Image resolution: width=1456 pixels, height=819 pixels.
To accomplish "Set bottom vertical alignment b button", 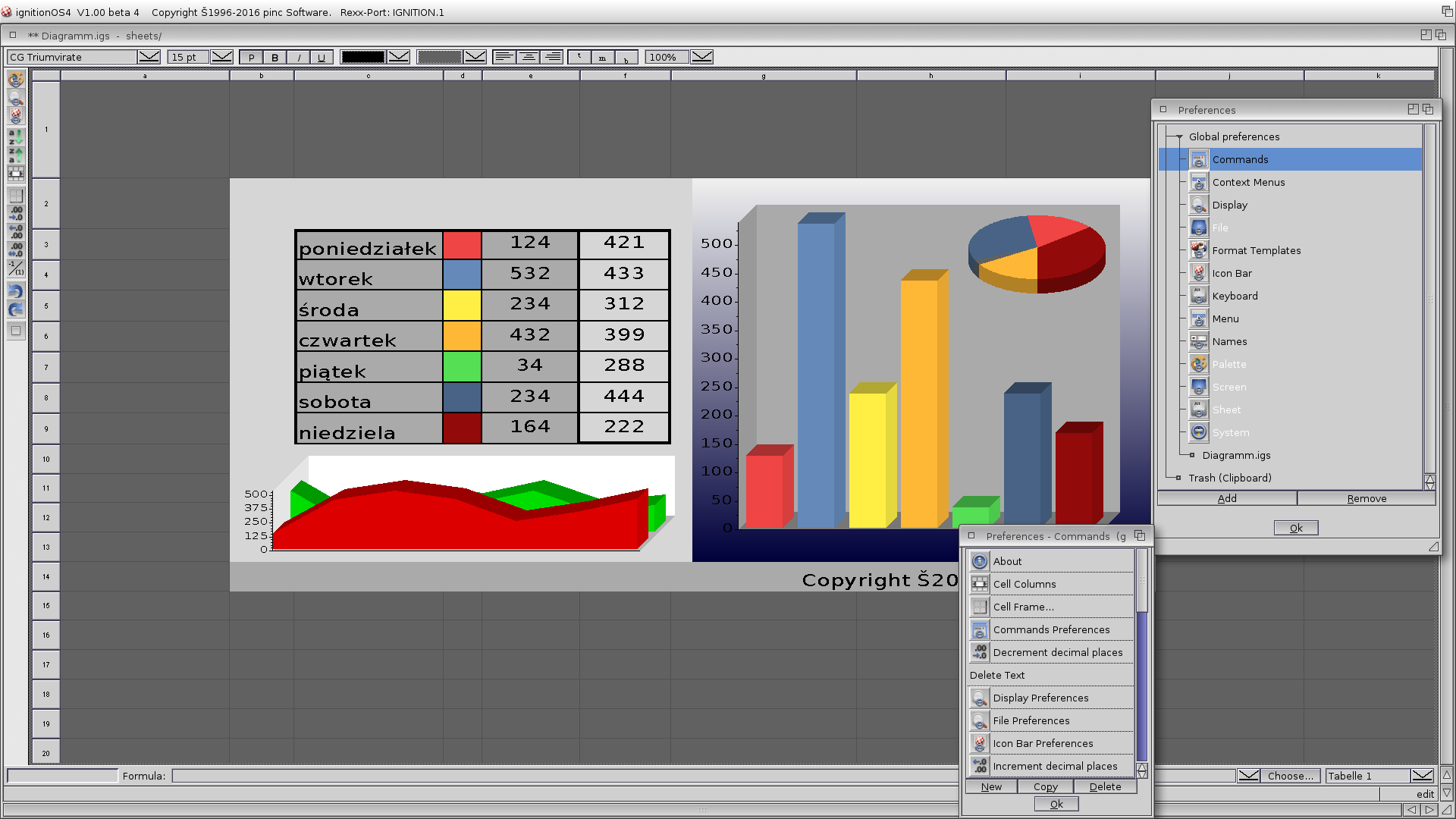I will tap(626, 57).
